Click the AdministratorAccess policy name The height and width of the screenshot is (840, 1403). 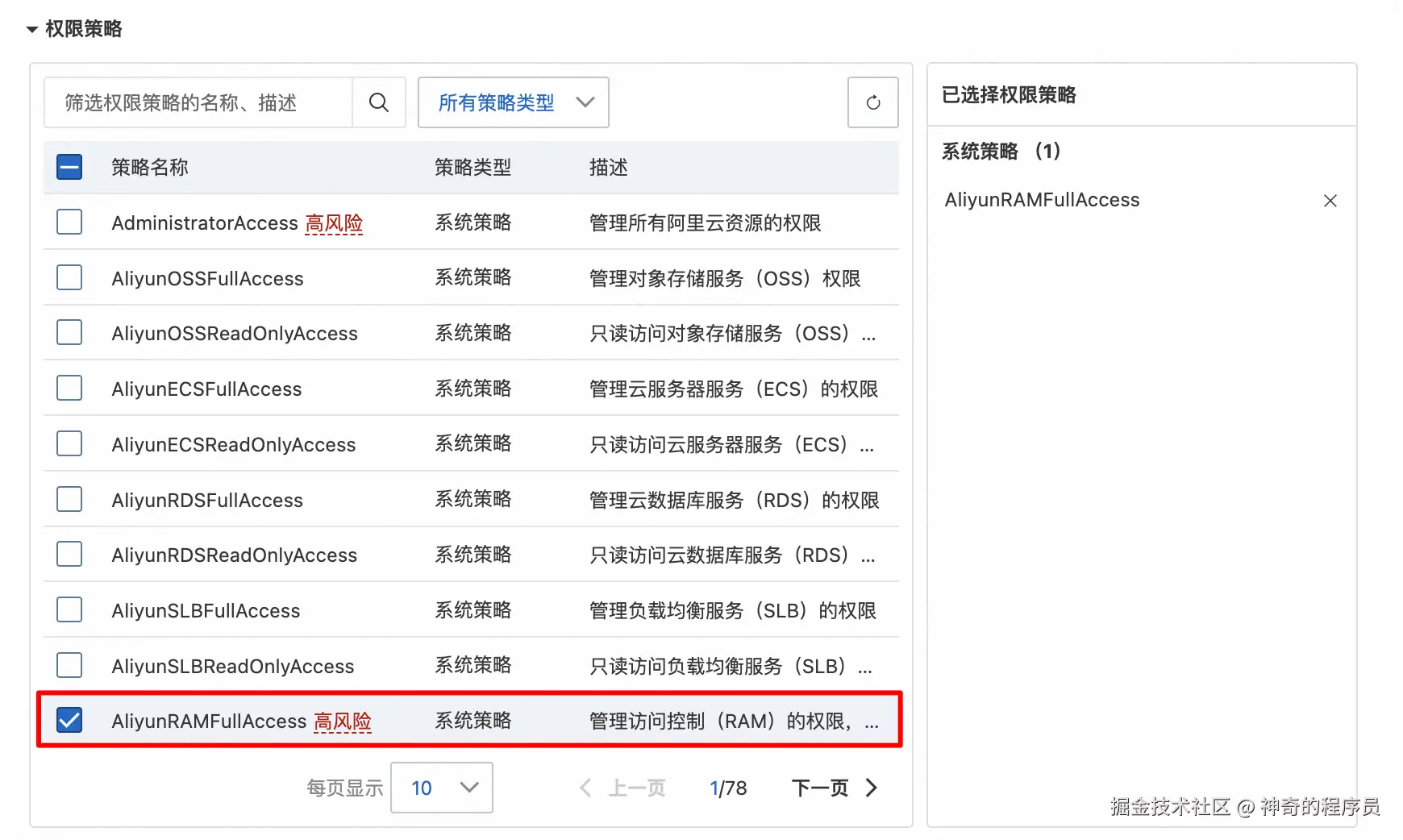coord(205,223)
